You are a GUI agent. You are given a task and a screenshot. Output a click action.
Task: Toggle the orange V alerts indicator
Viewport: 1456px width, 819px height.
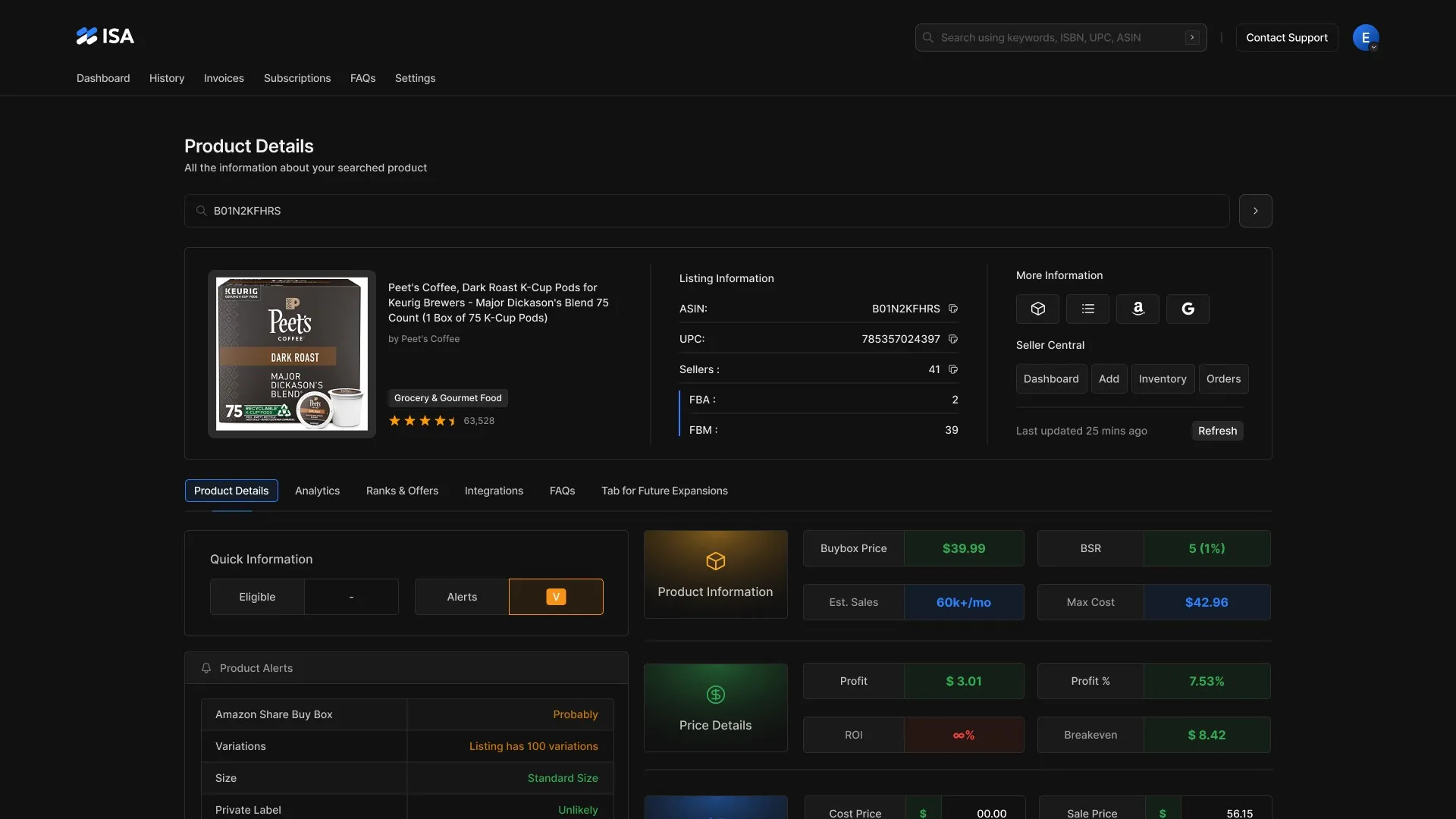click(x=556, y=597)
